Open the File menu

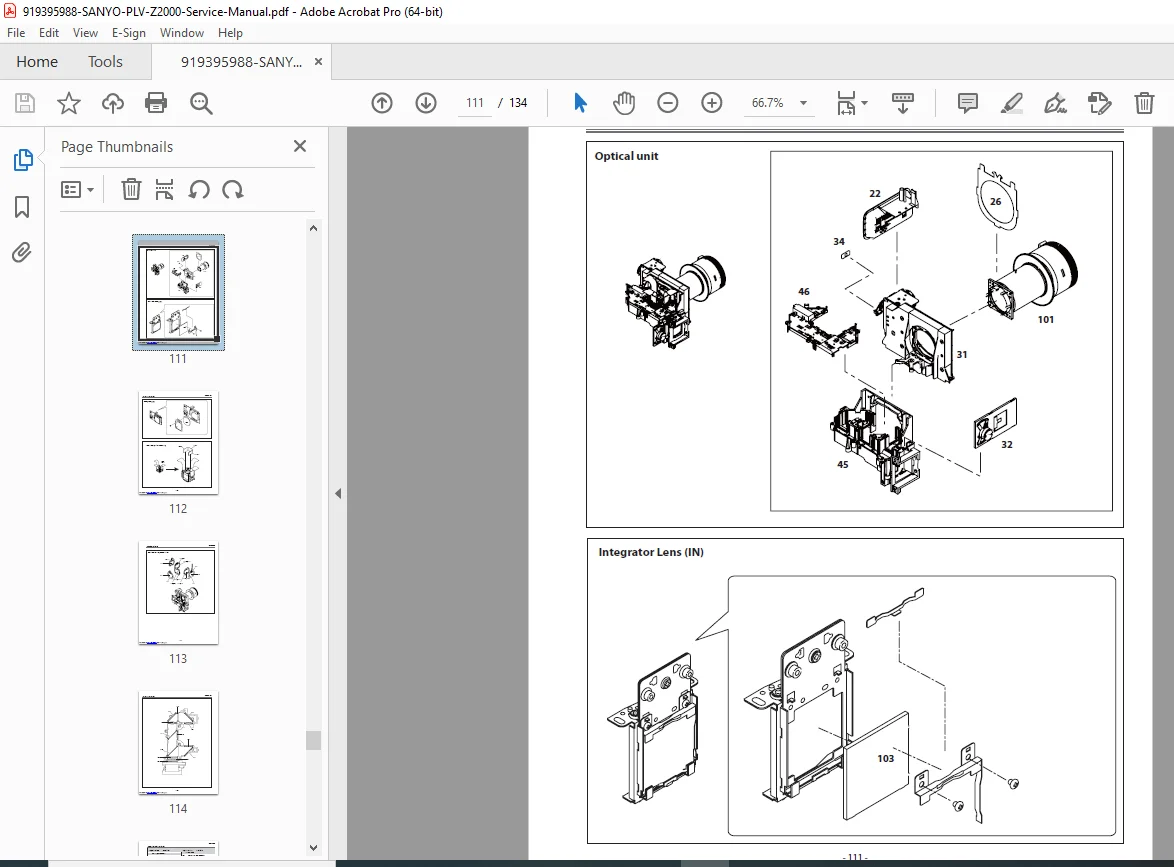(16, 33)
